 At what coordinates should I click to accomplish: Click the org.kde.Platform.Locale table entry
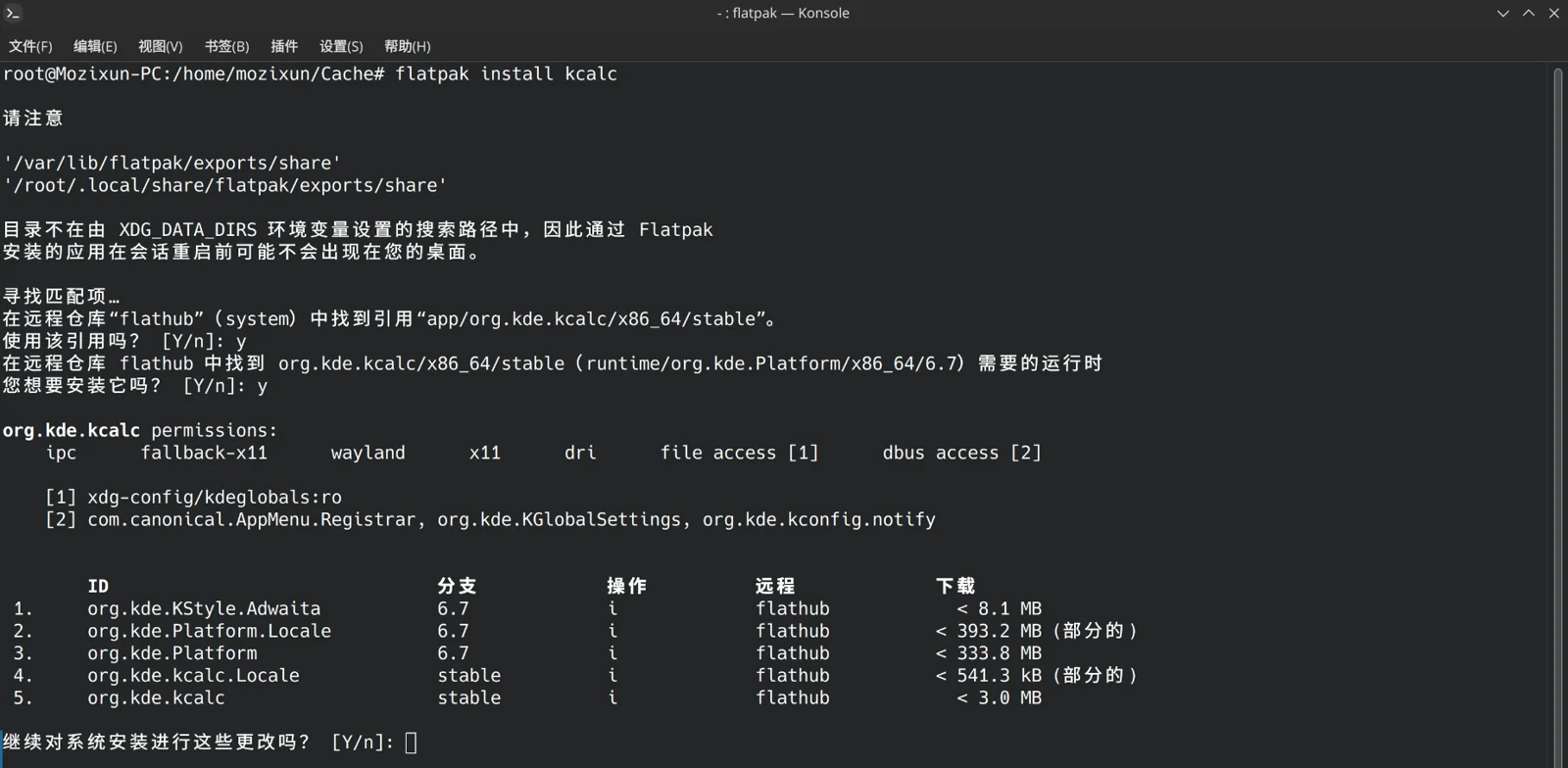(209, 631)
